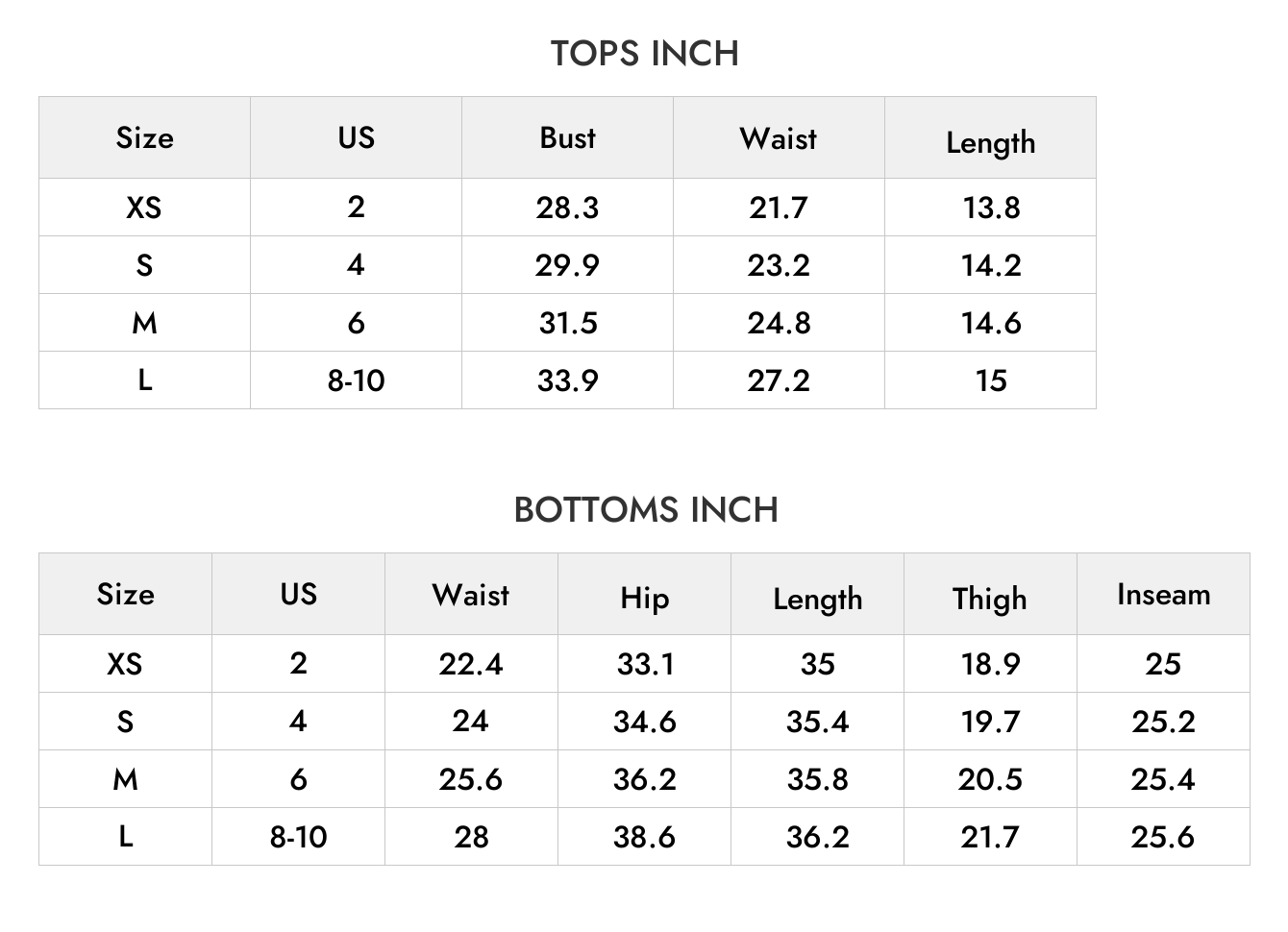Select inseam value 25.6
Screen dimensions: 1288x932
click(1163, 836)
